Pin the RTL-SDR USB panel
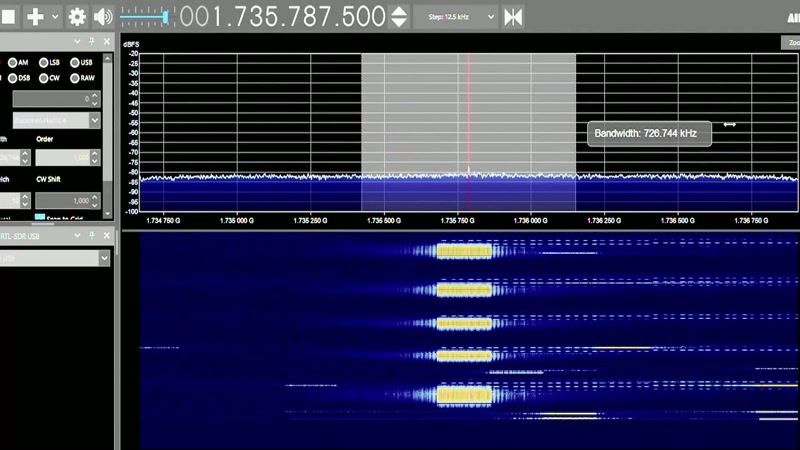800x450 pixels. pyautogui.click(x=92, y=236)
